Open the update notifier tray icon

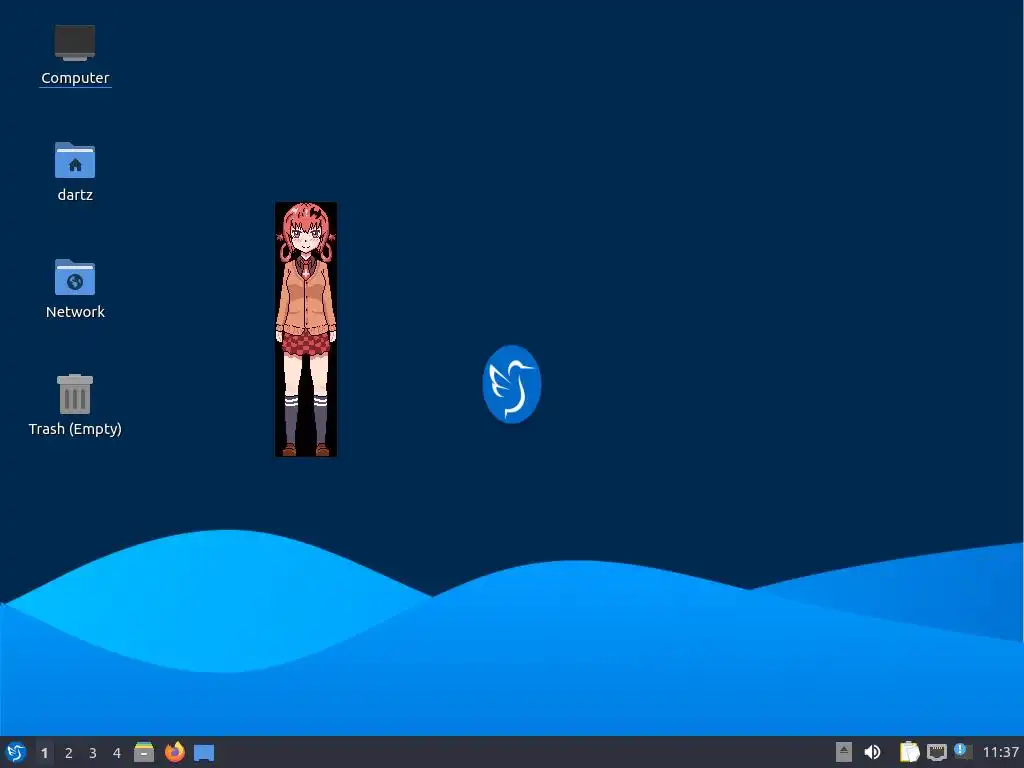tap(963, 752)
